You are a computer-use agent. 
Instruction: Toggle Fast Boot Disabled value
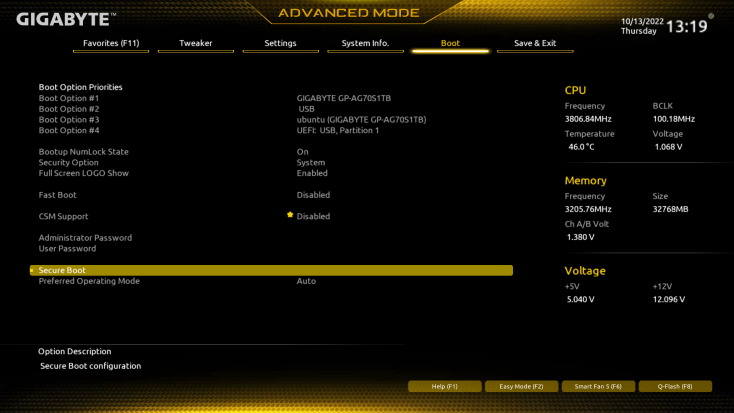[x=313, y=195]
